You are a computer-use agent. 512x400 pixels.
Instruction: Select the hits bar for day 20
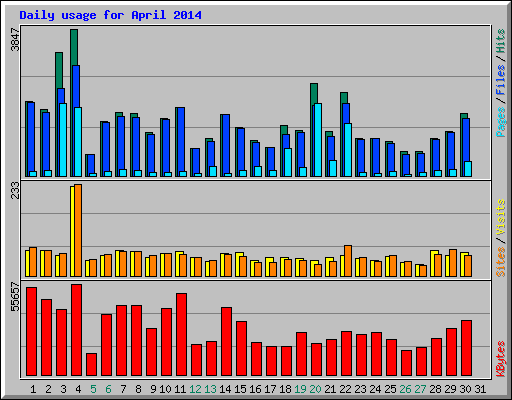[314, 94]
